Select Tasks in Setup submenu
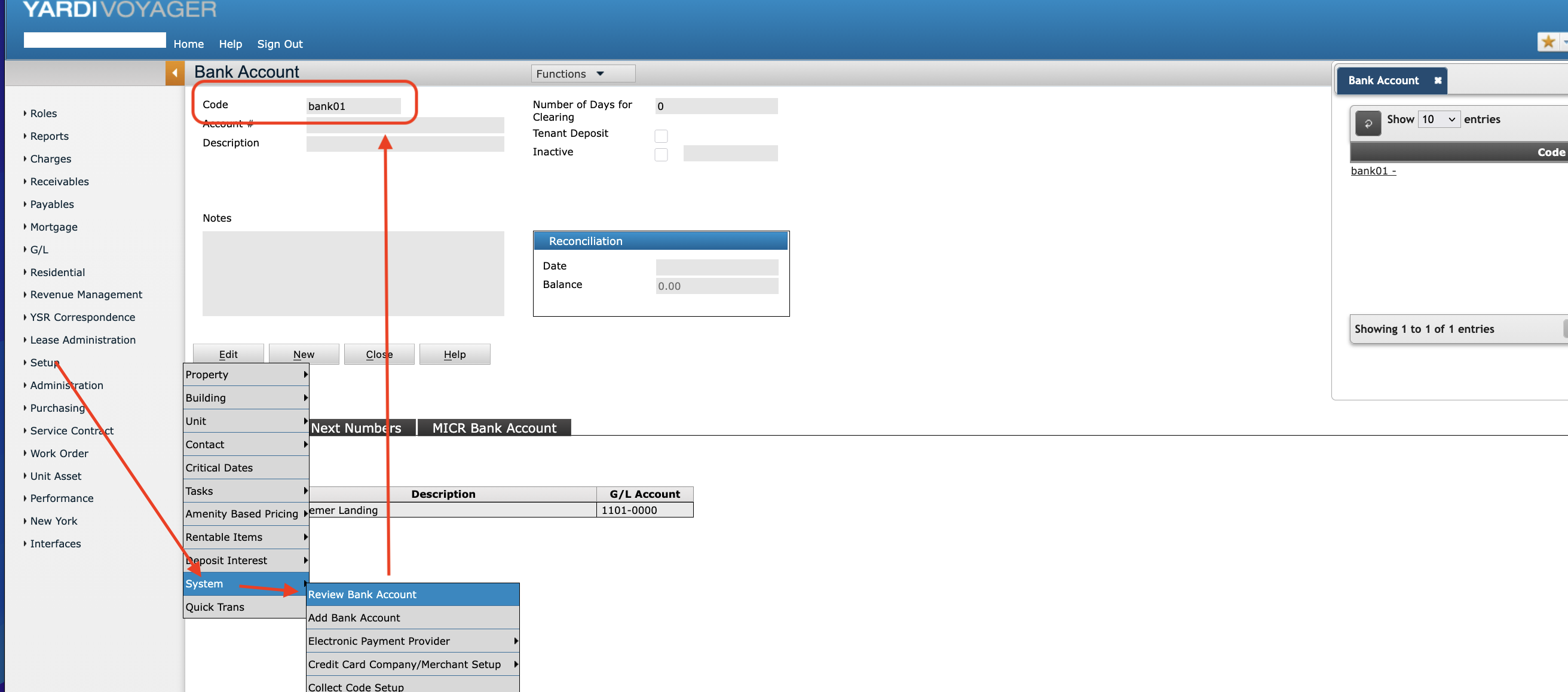The width and height of the screenshot is (1568, 692). pyautogui.click(x=246, y=491)
